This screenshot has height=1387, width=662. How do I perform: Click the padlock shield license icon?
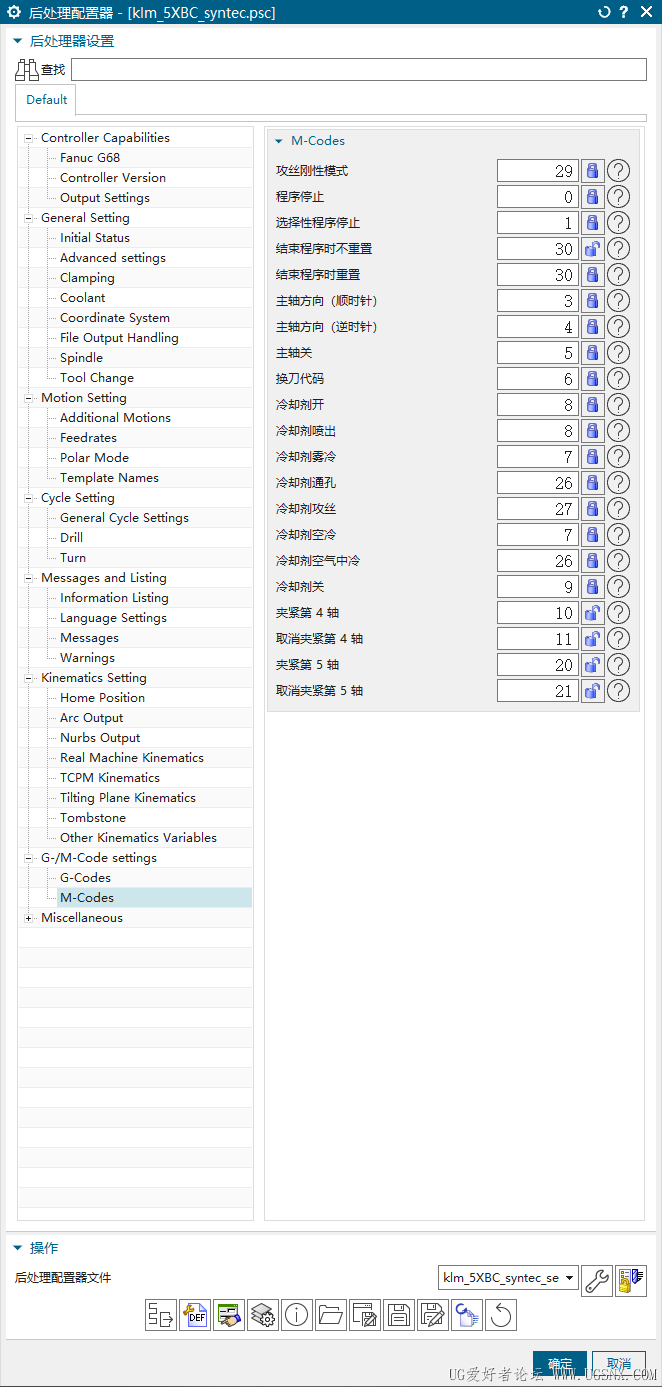pyautogui.click(x=631, y=1281)
